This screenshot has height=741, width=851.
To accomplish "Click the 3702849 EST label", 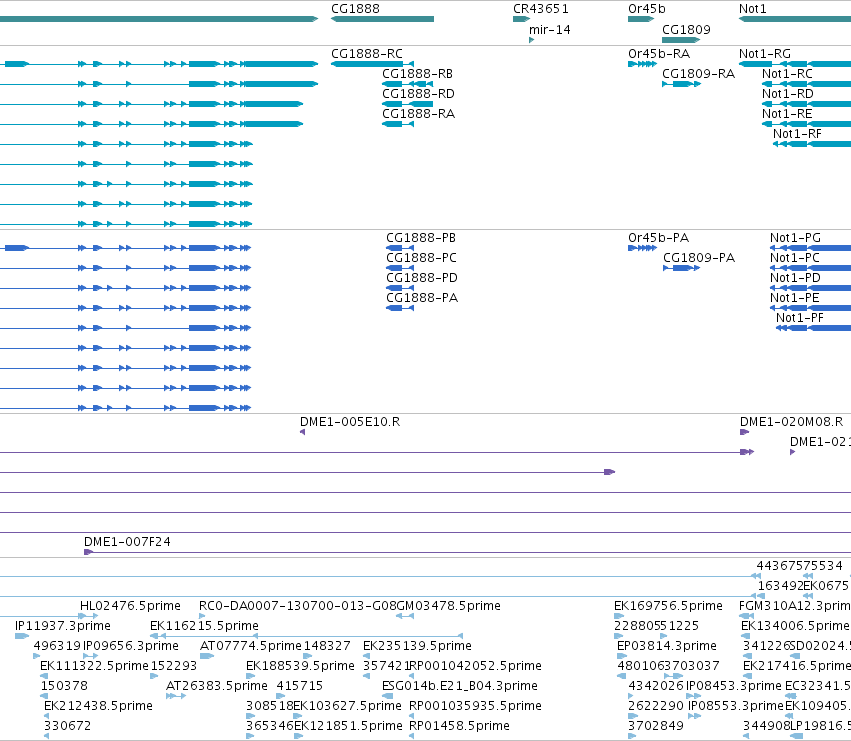I will coord(656,726).
